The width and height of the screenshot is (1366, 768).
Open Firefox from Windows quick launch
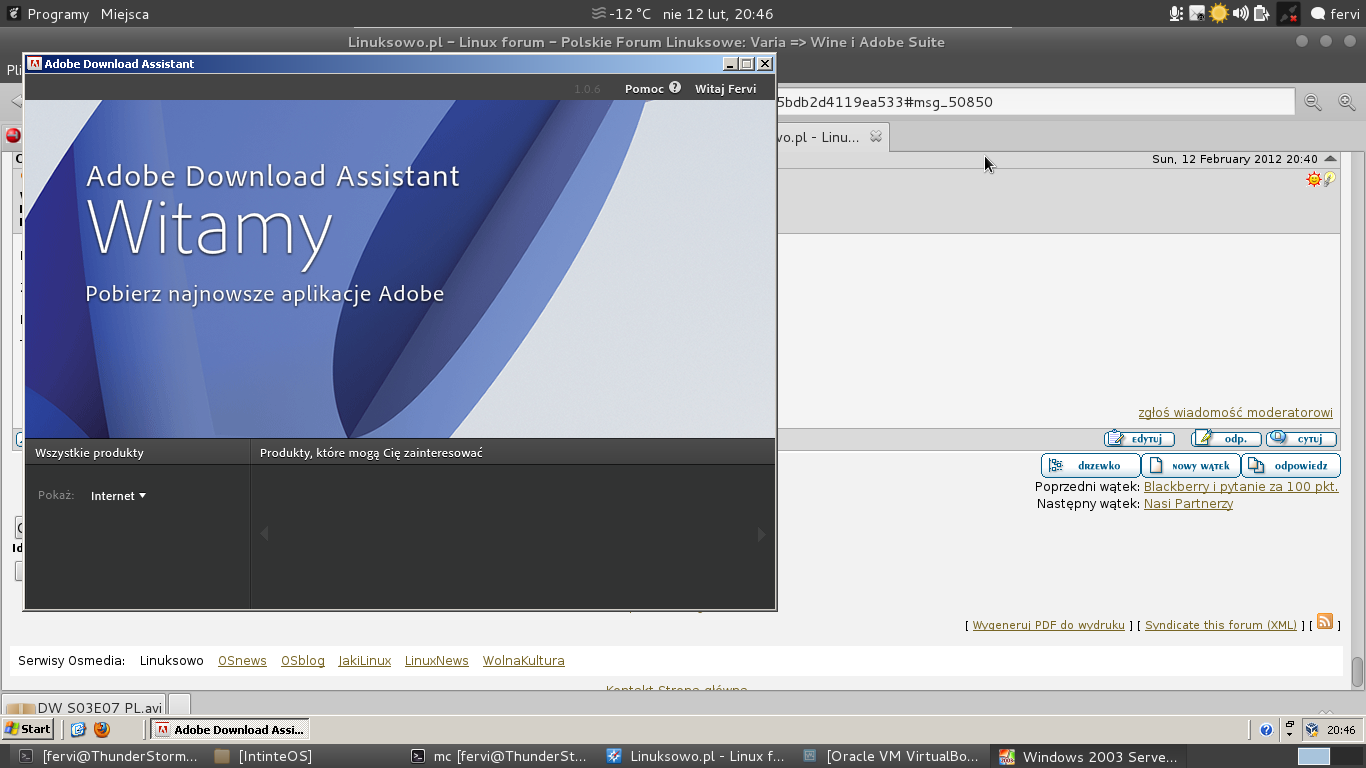pyautogui.click(x=101, y=730)
